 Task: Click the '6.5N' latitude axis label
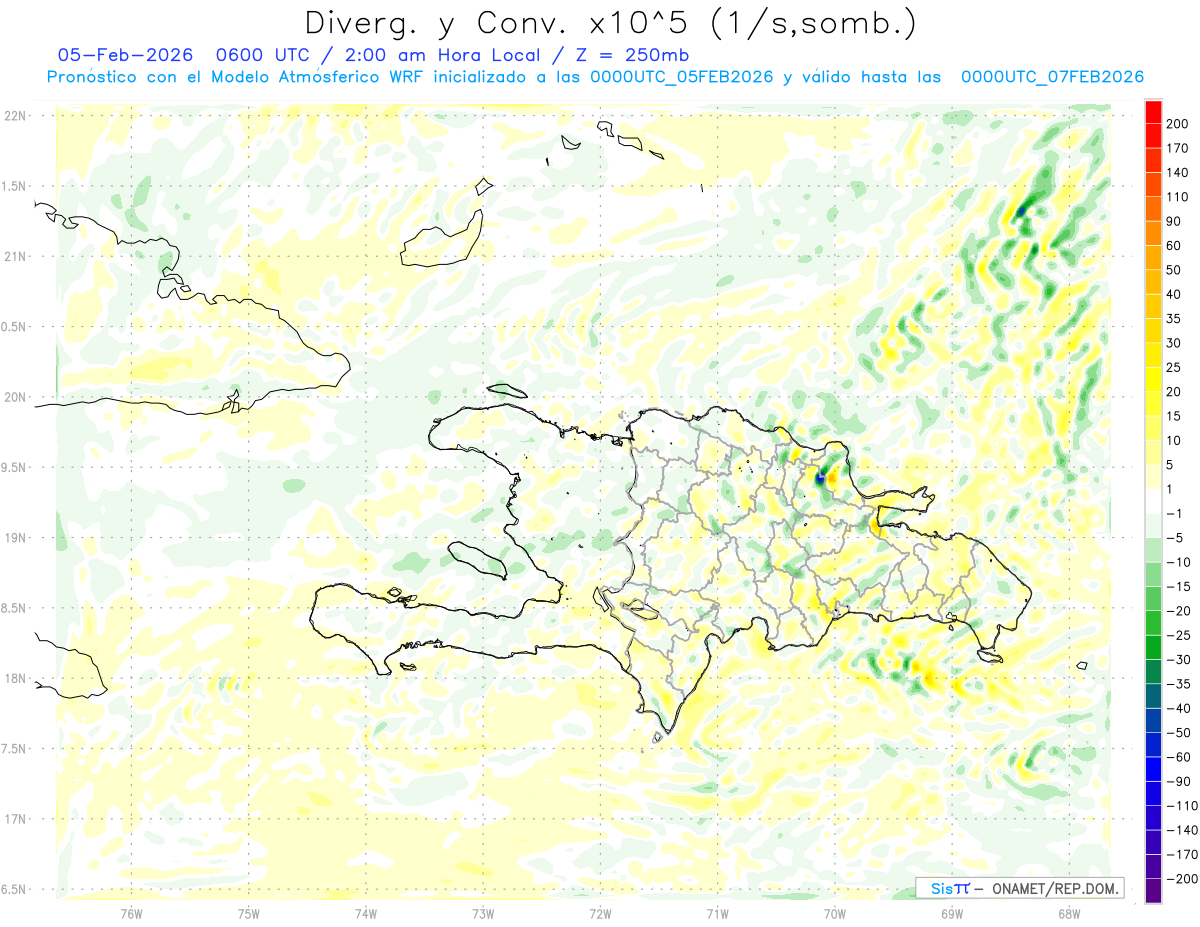click(14, 889)
